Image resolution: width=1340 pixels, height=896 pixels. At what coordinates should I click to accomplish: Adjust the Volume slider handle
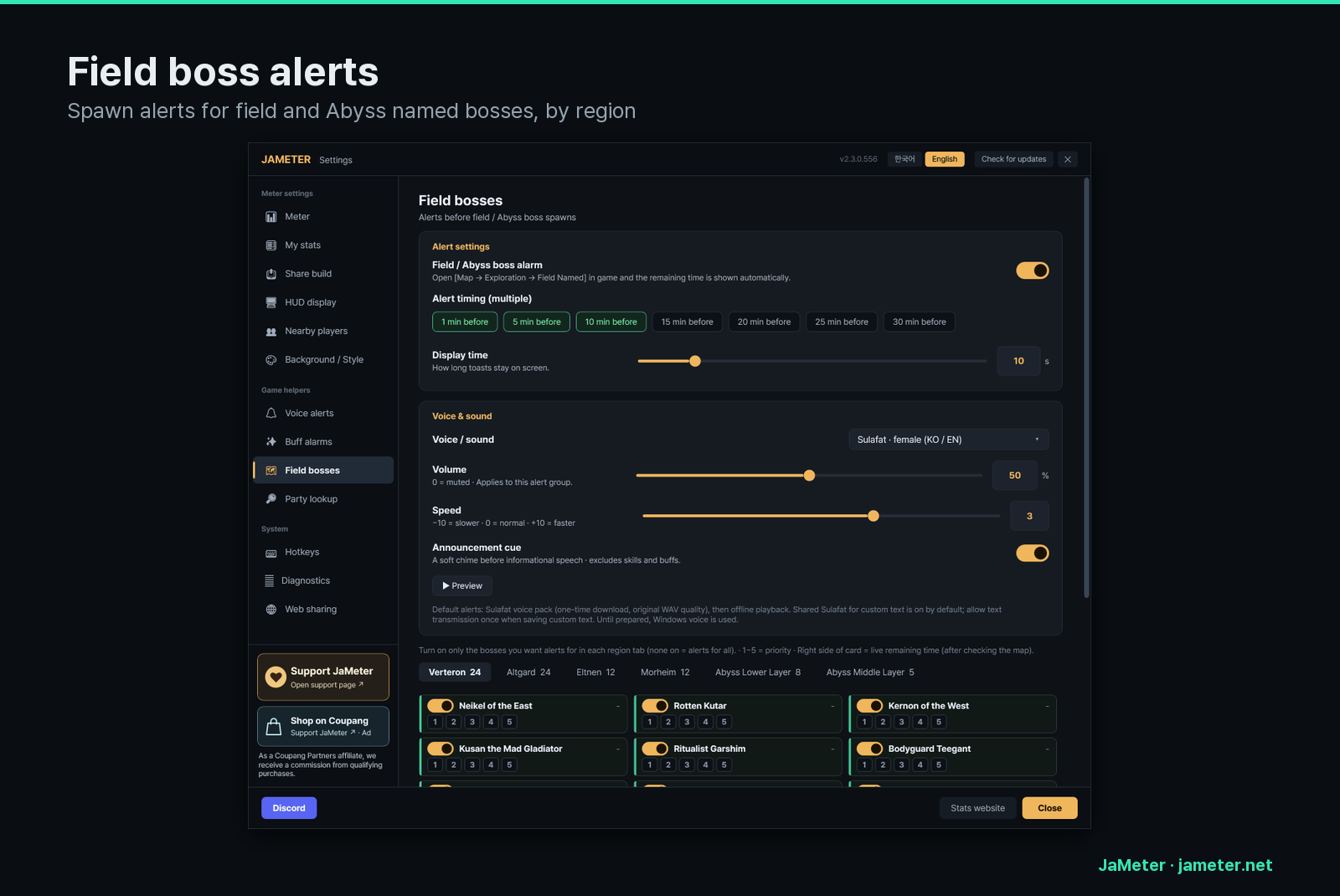click(x=809, y=476)
